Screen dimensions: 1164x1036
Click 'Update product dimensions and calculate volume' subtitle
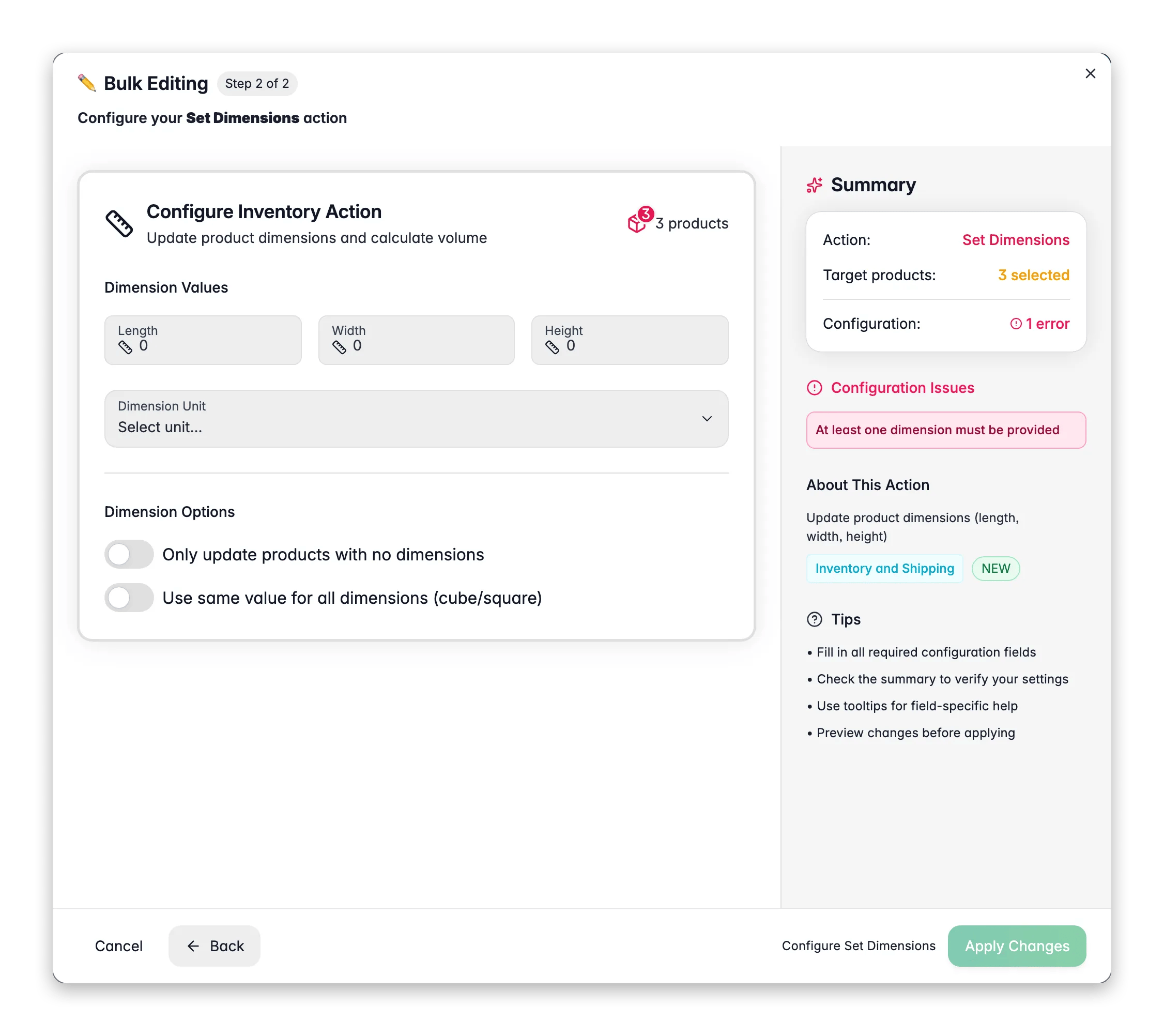click(x=317, y=238)
